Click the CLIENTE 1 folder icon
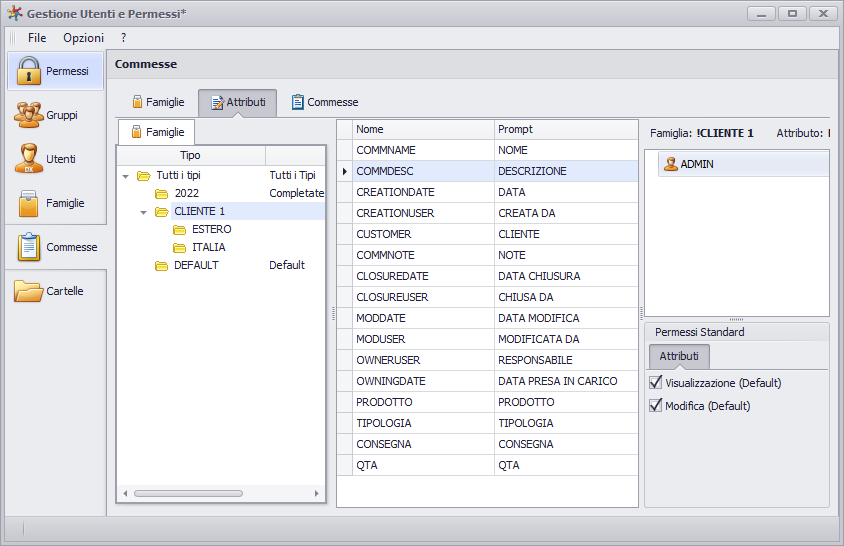844x546 pixels. point(161,212)
